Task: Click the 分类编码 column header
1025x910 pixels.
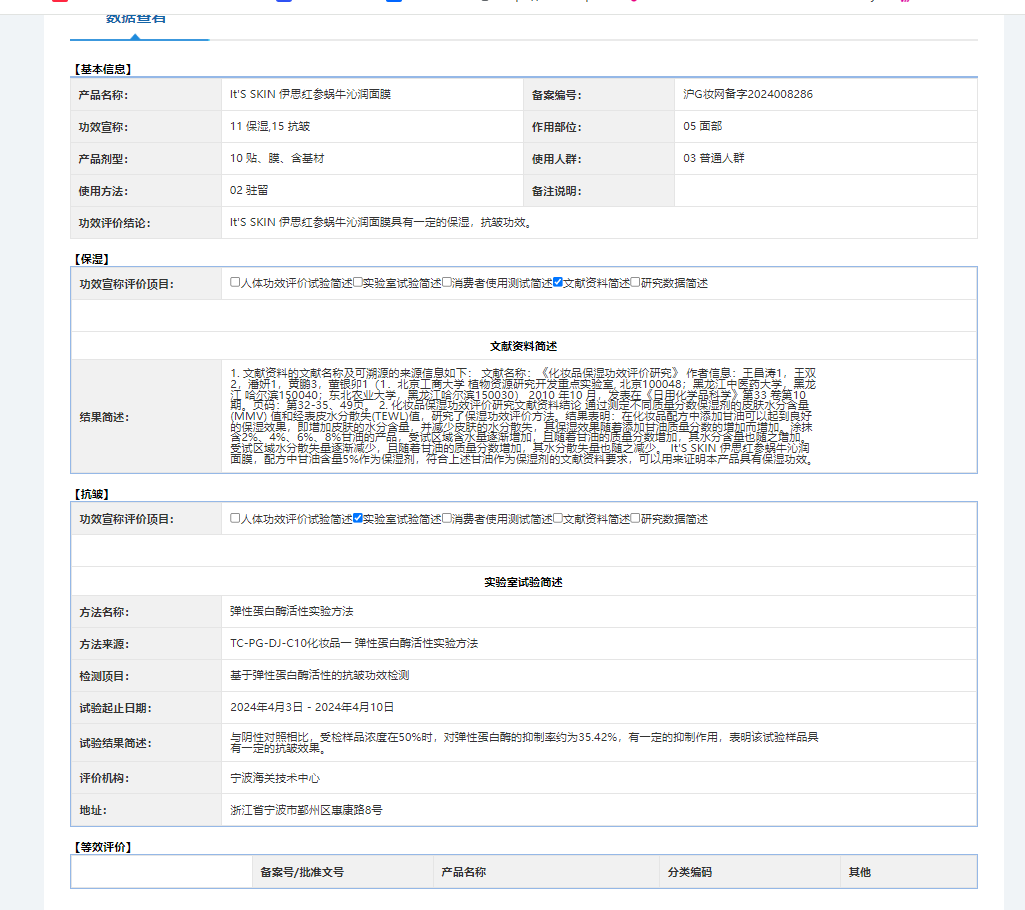Action: pos(690,872)
